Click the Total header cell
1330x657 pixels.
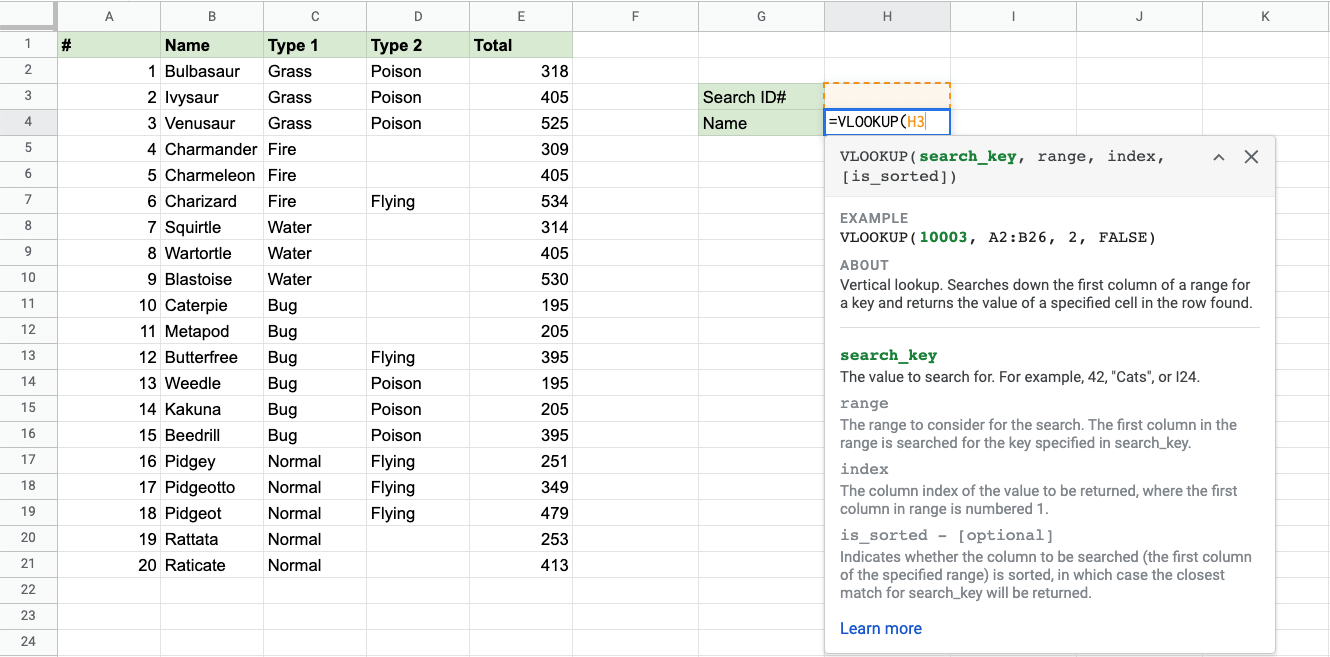click(520, 45)
